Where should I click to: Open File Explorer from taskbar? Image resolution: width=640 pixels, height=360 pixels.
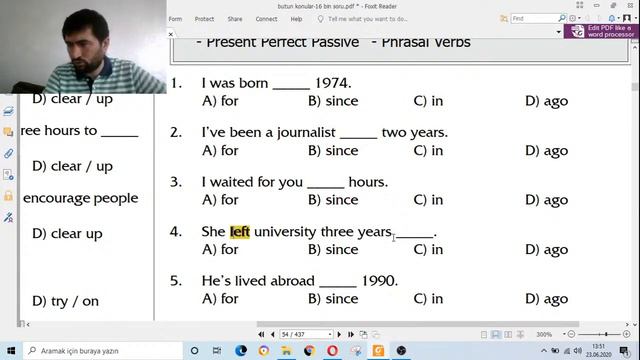click(287, 351)
